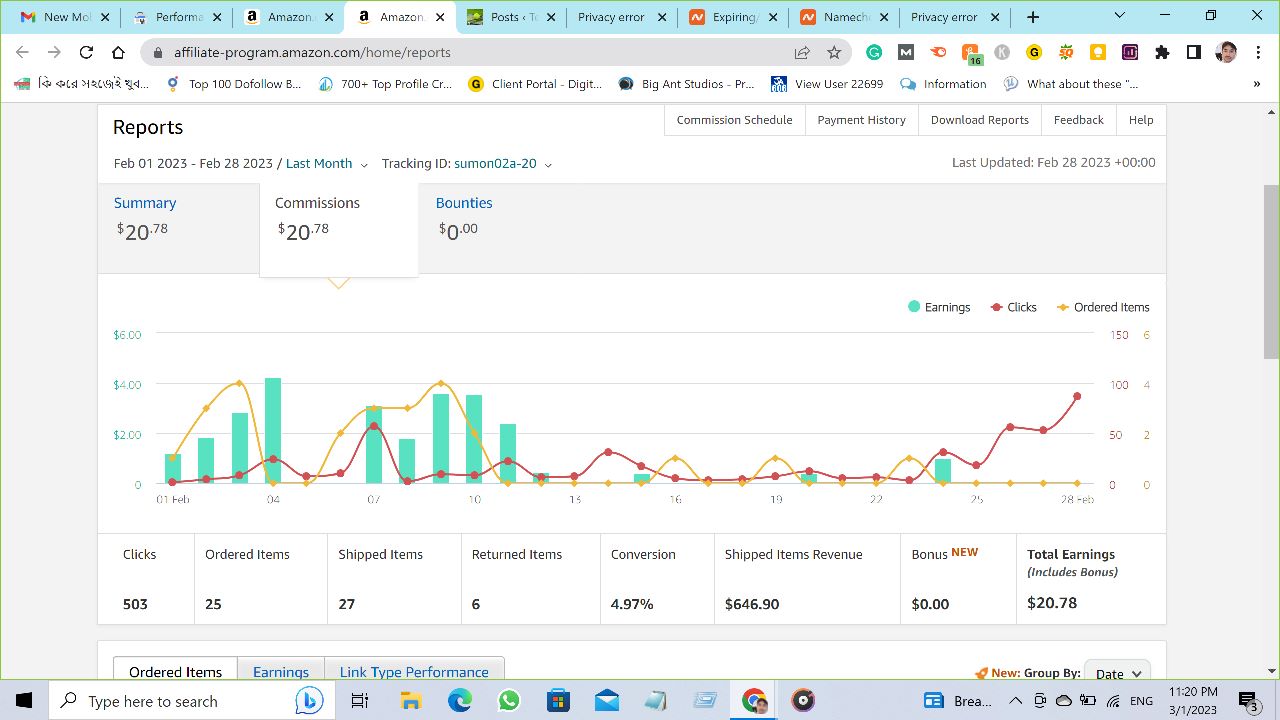Open the Chrome three-dot menu
1280x720 pixels.
1259,53
